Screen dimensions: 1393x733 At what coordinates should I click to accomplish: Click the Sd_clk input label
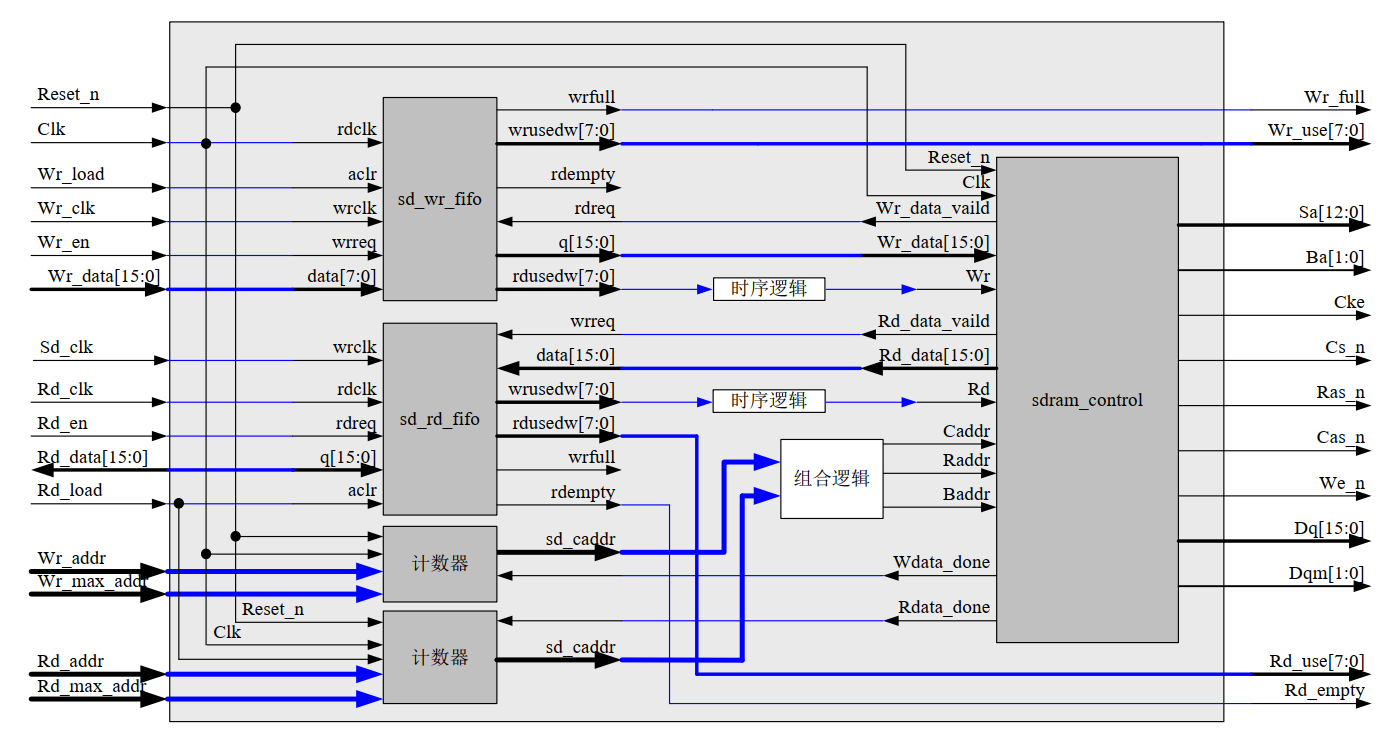click(x=65, y=348)
